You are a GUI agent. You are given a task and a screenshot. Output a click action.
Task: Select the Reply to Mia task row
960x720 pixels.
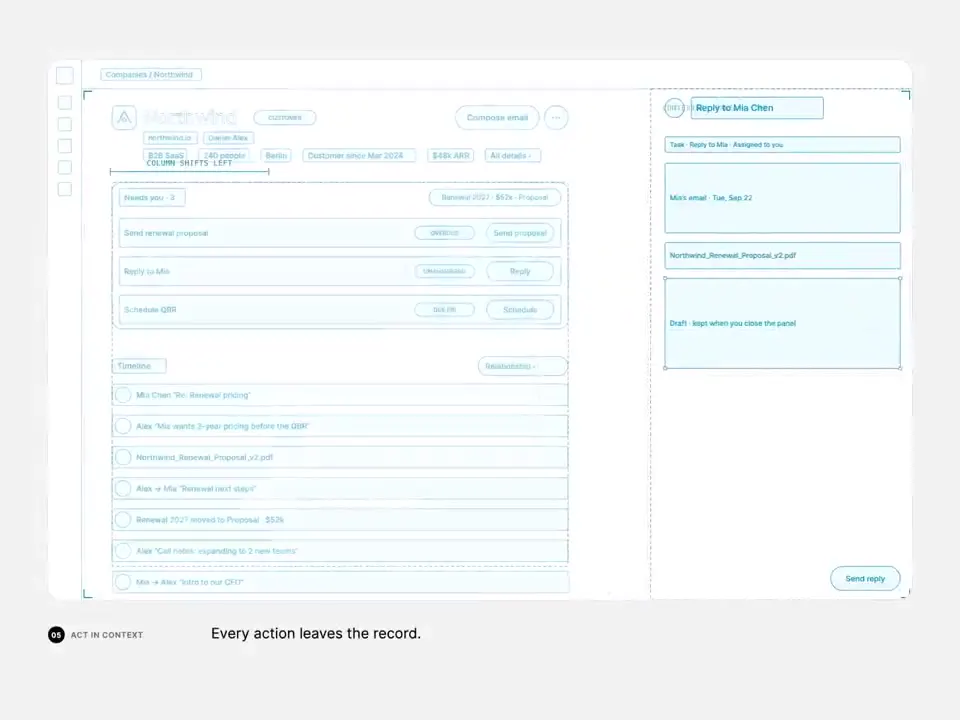point(340,271)
